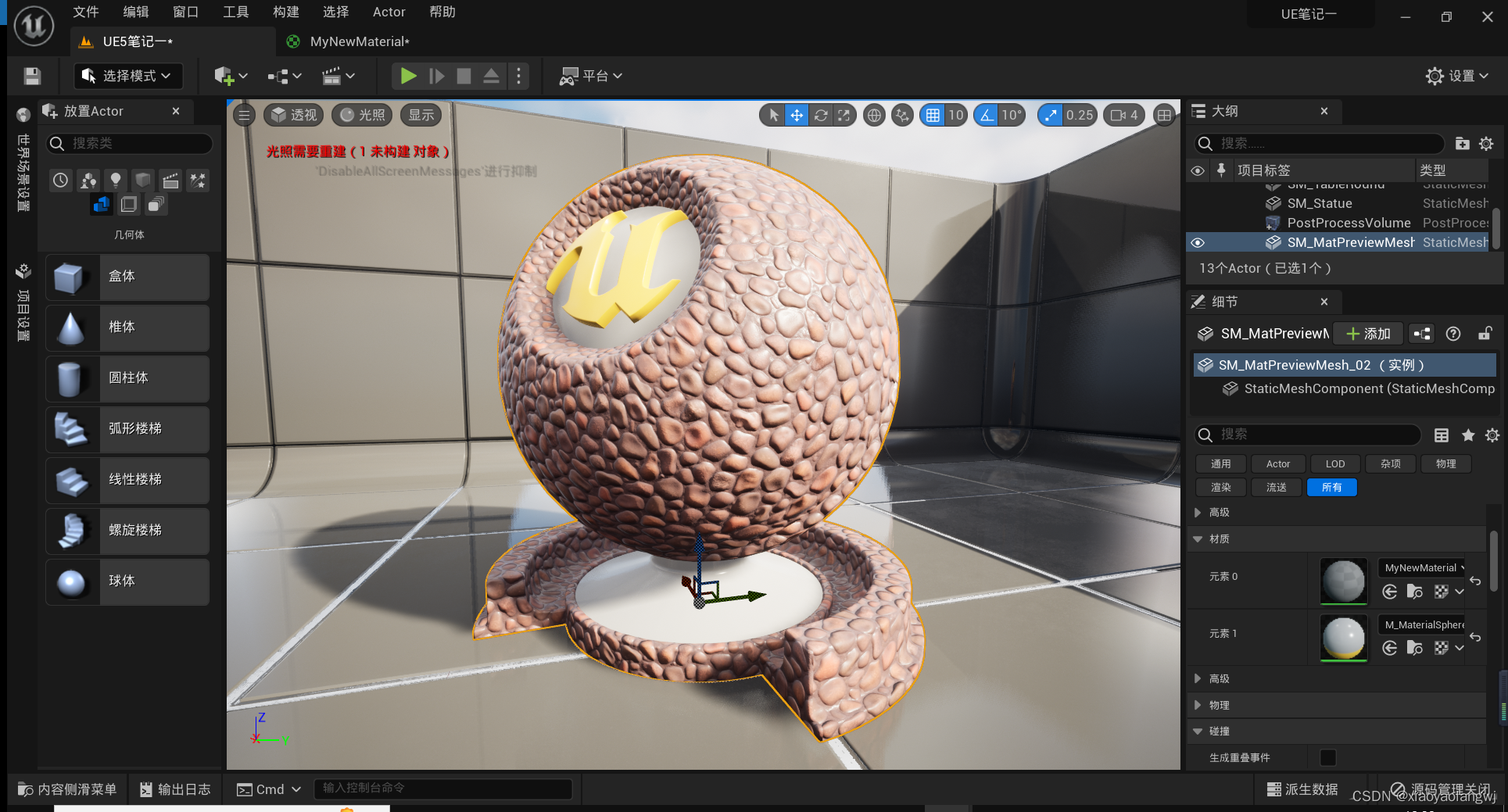The height and width of the screenshot is (812, 1508).
Task: Click the 添加 add component button
Action: click(1368, 334)
